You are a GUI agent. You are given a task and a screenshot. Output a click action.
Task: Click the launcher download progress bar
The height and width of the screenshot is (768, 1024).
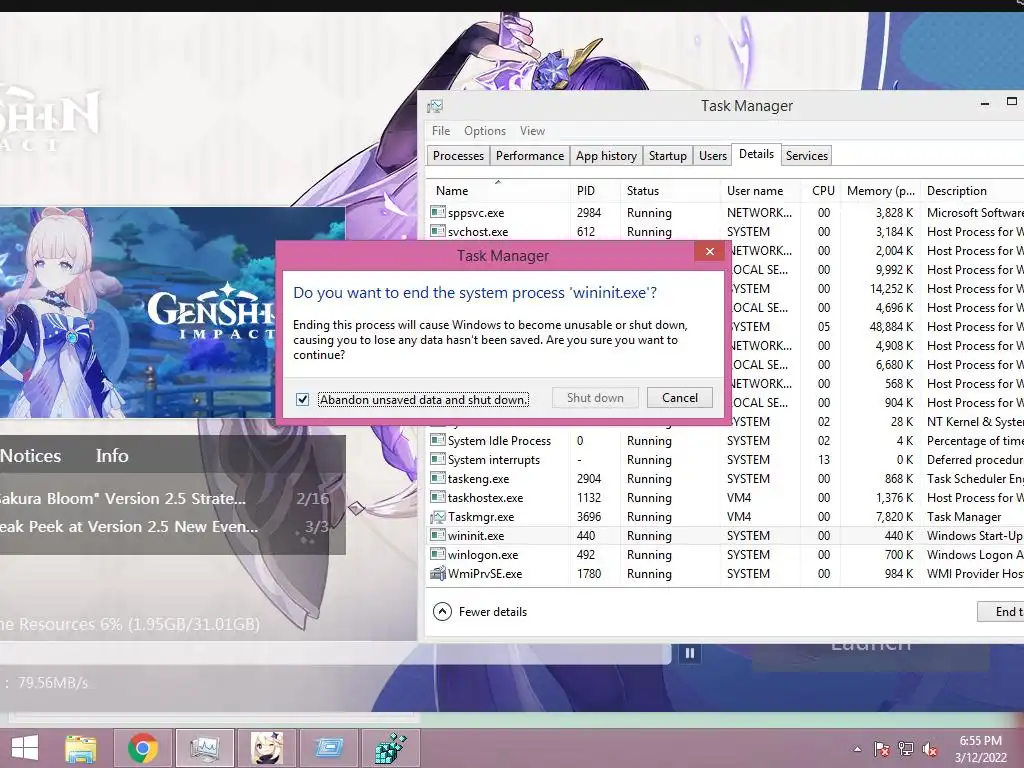336,653
